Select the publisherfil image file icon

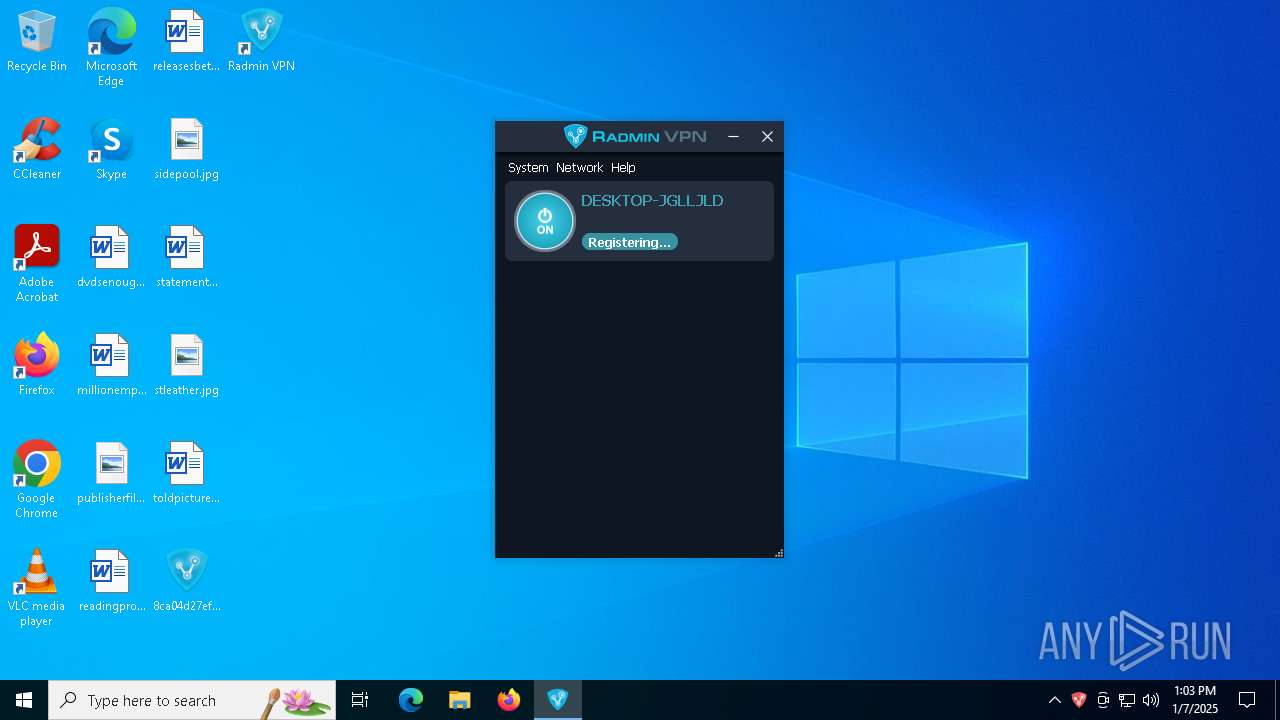point(111,474)
